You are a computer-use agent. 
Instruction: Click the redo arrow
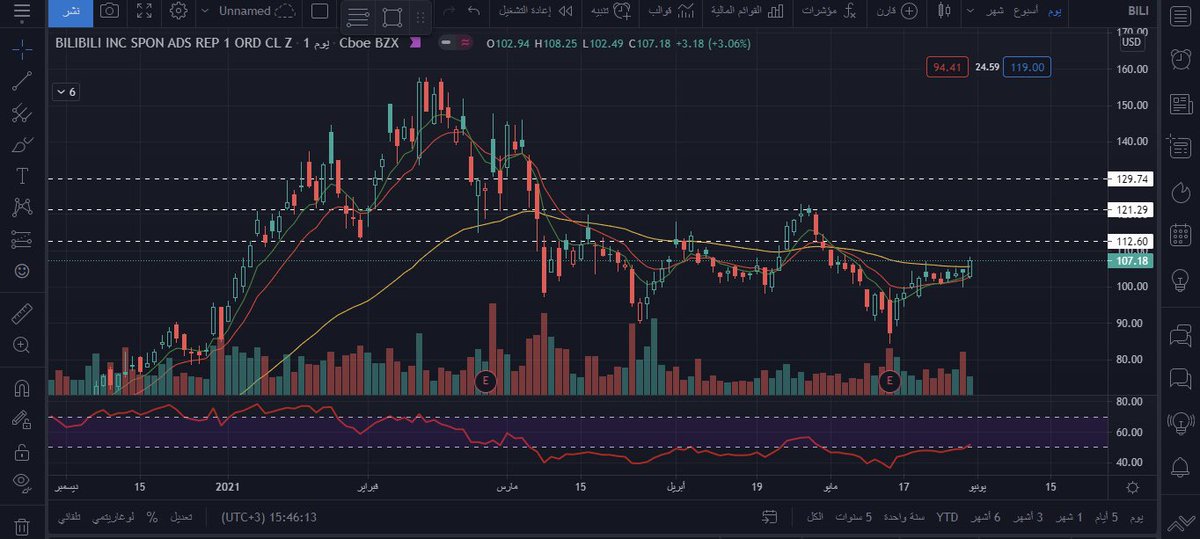tap(449, 11)
